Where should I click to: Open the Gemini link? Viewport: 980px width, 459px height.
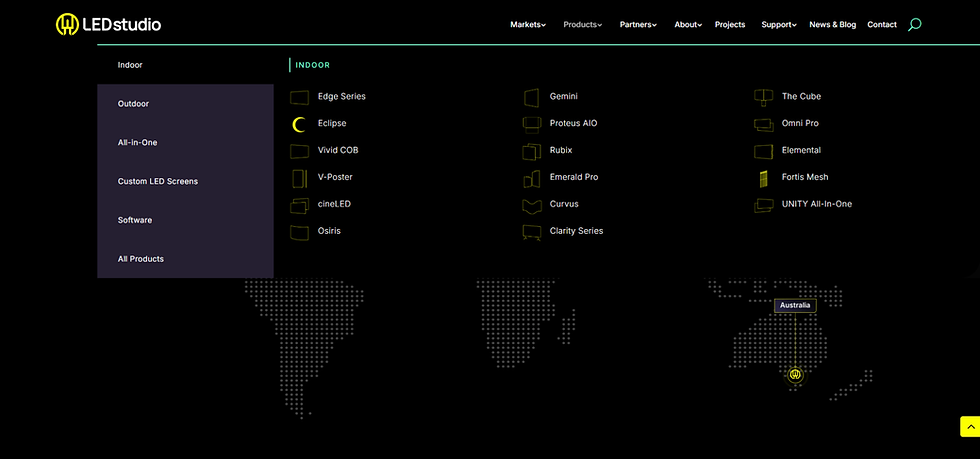click(564, 96)
